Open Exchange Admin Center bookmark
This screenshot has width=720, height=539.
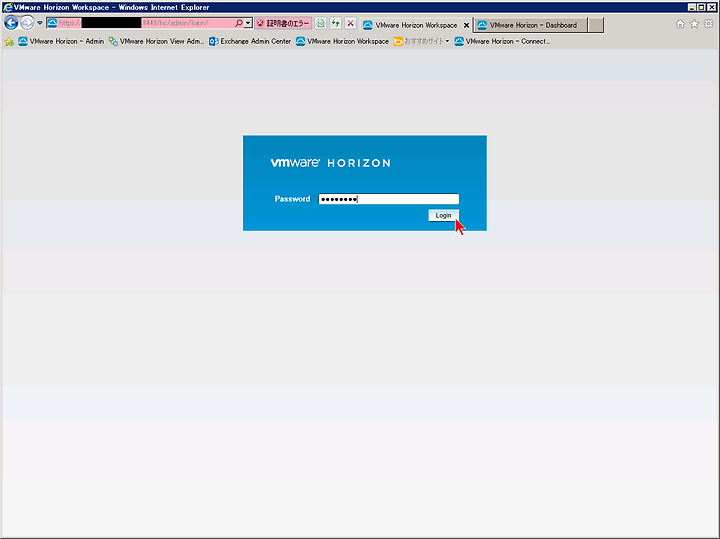point(250,41)
